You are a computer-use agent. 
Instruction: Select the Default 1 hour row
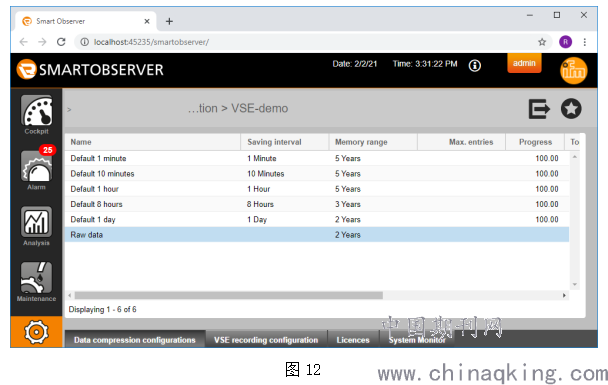click(317, 189)
